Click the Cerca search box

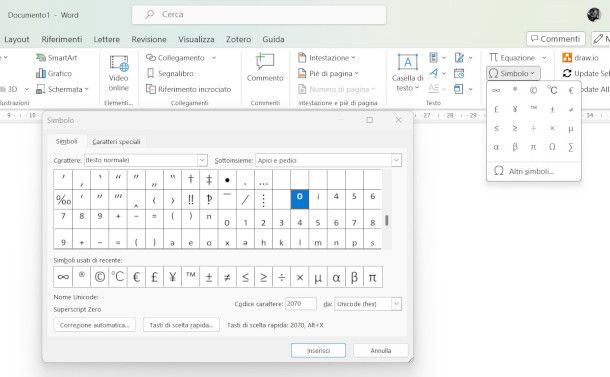259,15
